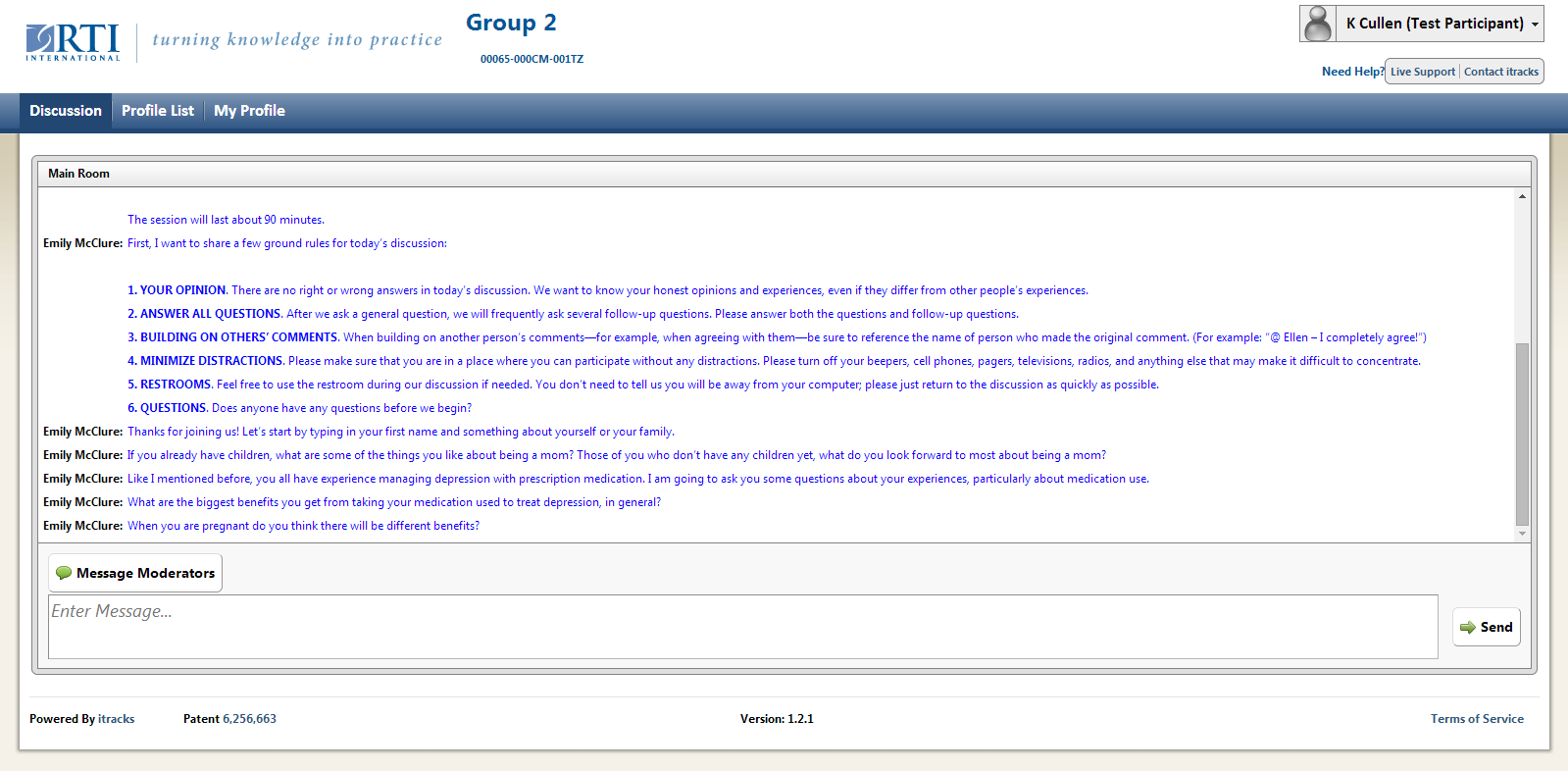Click the chat scrollbar up arrow

click(x=1522, y=196)
